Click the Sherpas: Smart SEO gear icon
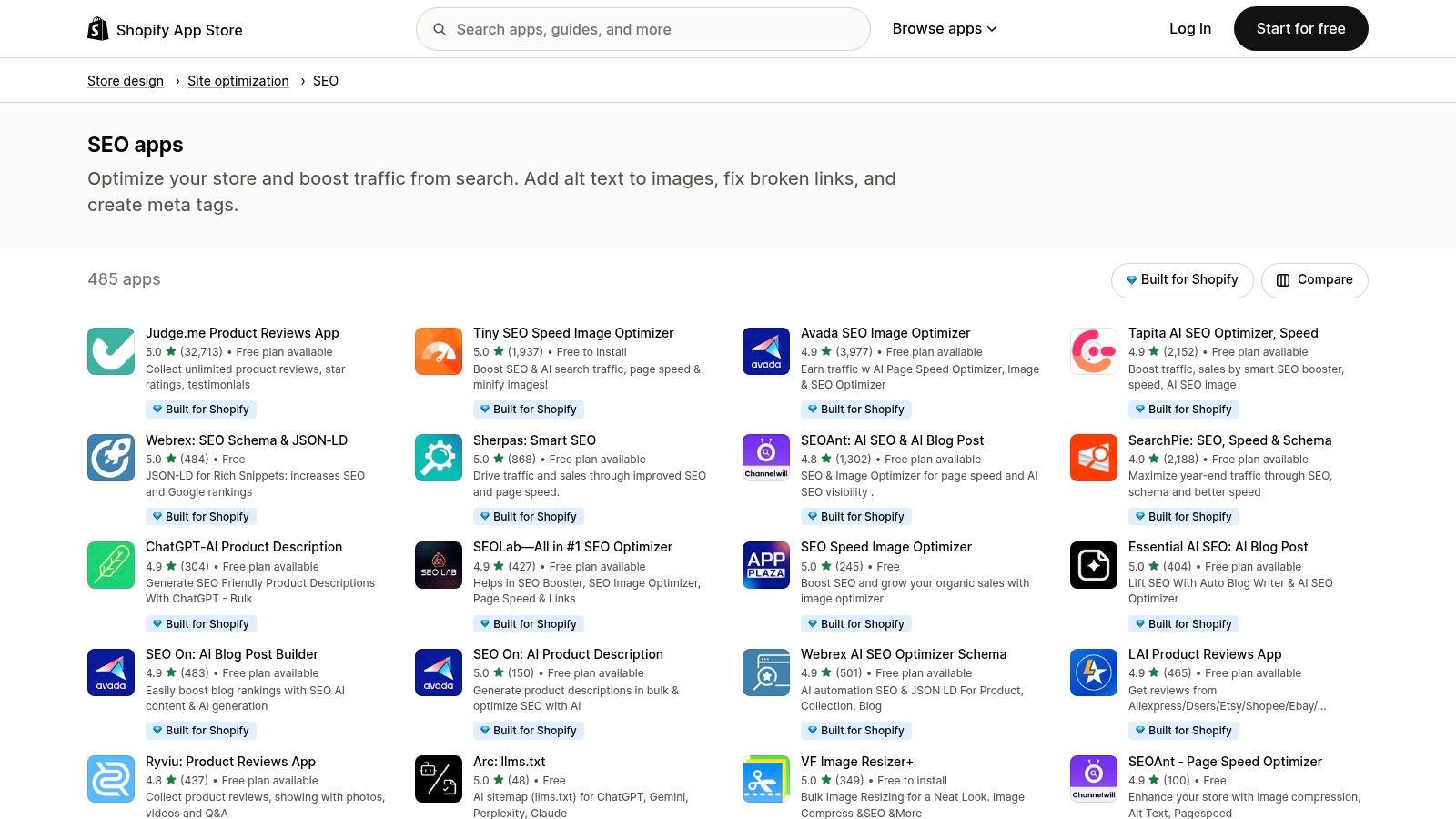The image size is (1456, 819). 439,458
